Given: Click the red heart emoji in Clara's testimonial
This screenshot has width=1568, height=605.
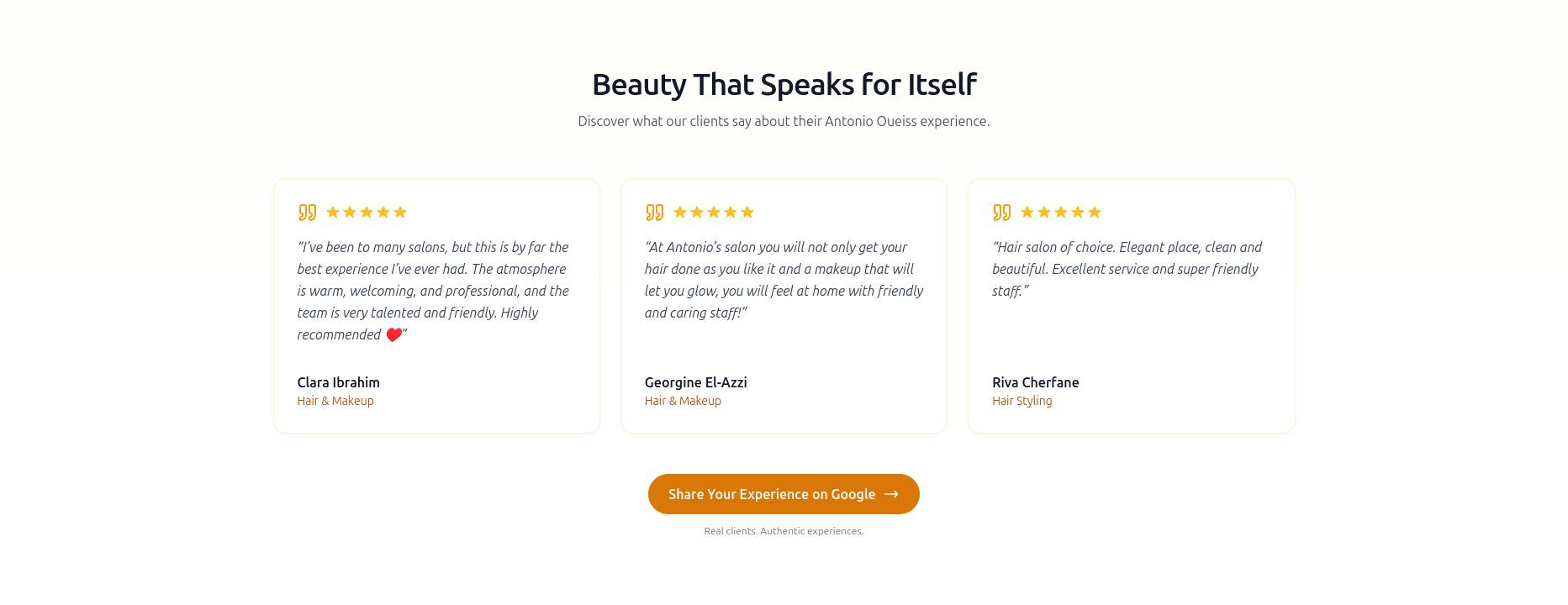Looking at the screenshot, I should pos(393,334).
